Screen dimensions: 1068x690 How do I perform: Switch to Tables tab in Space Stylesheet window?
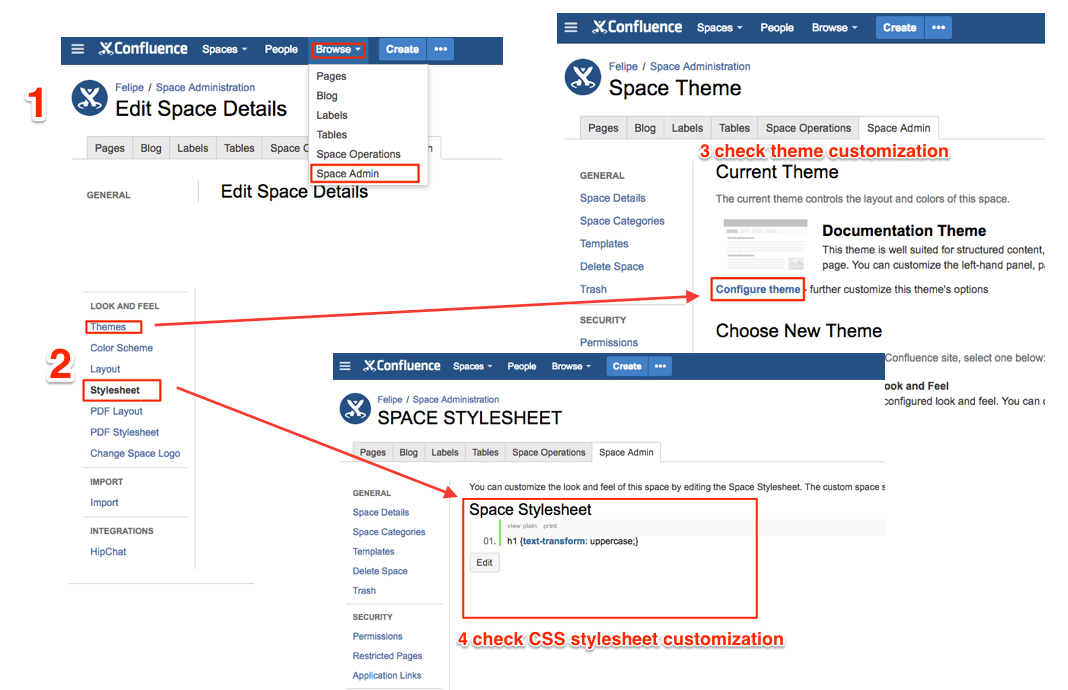tap(486, 452)
